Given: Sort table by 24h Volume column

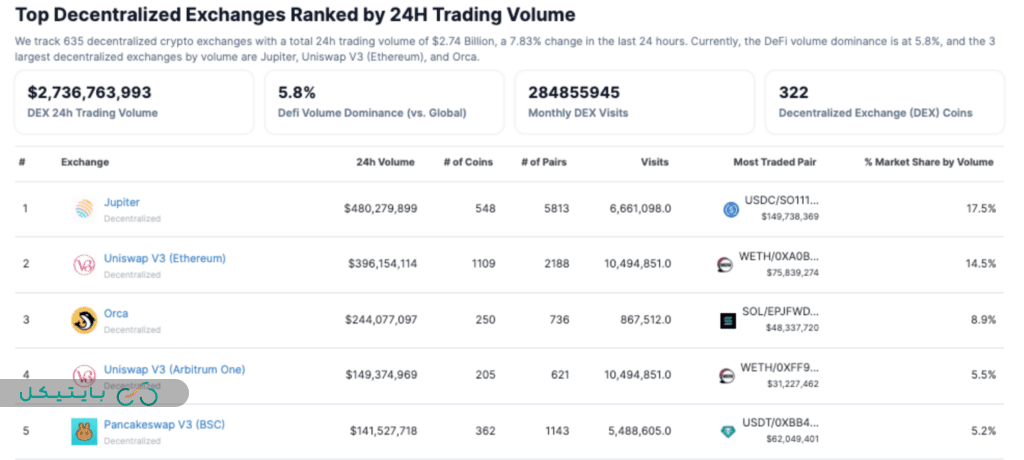Looking at the screenshot, I should point(385,162).
